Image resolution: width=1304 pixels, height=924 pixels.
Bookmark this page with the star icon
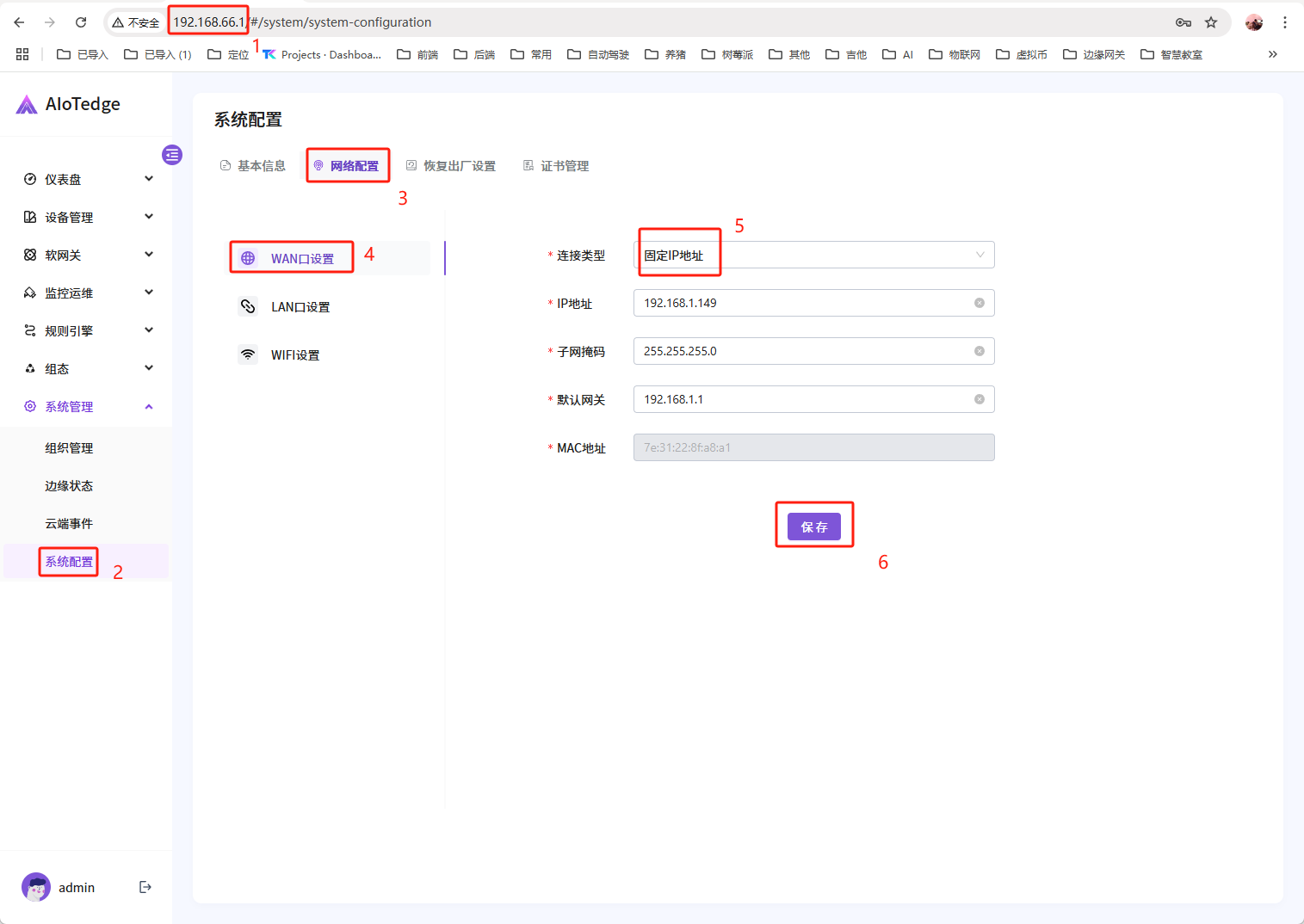1211,22
